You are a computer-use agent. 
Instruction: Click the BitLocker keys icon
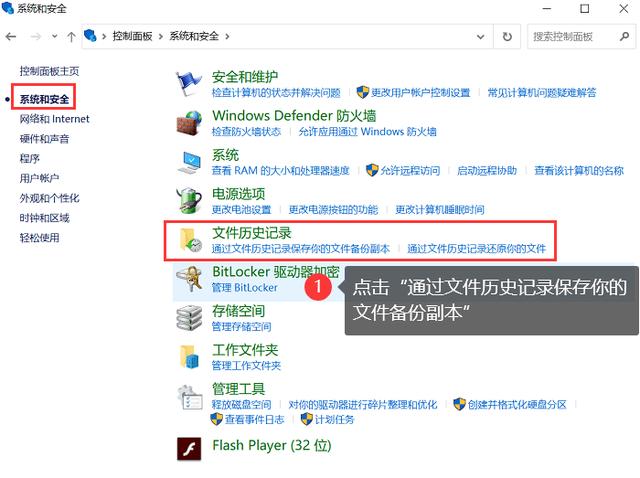click(189, 279)
